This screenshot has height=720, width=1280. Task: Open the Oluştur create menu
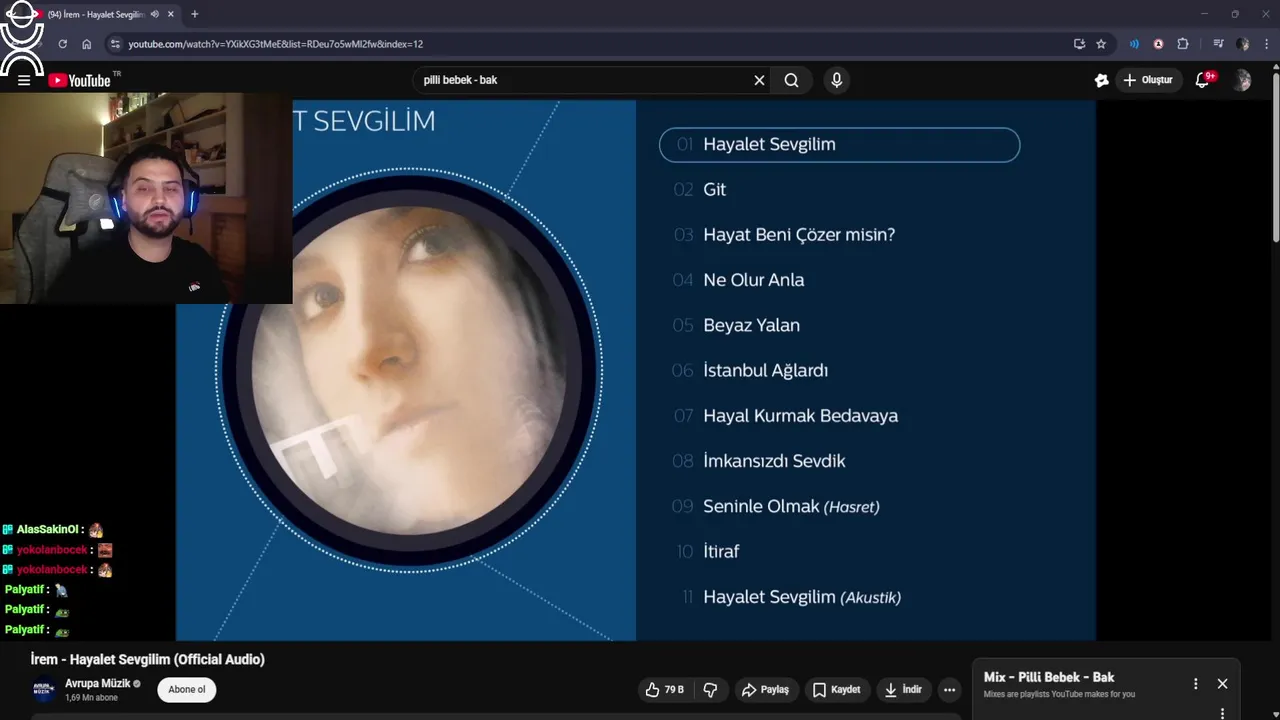point(1148,80)
